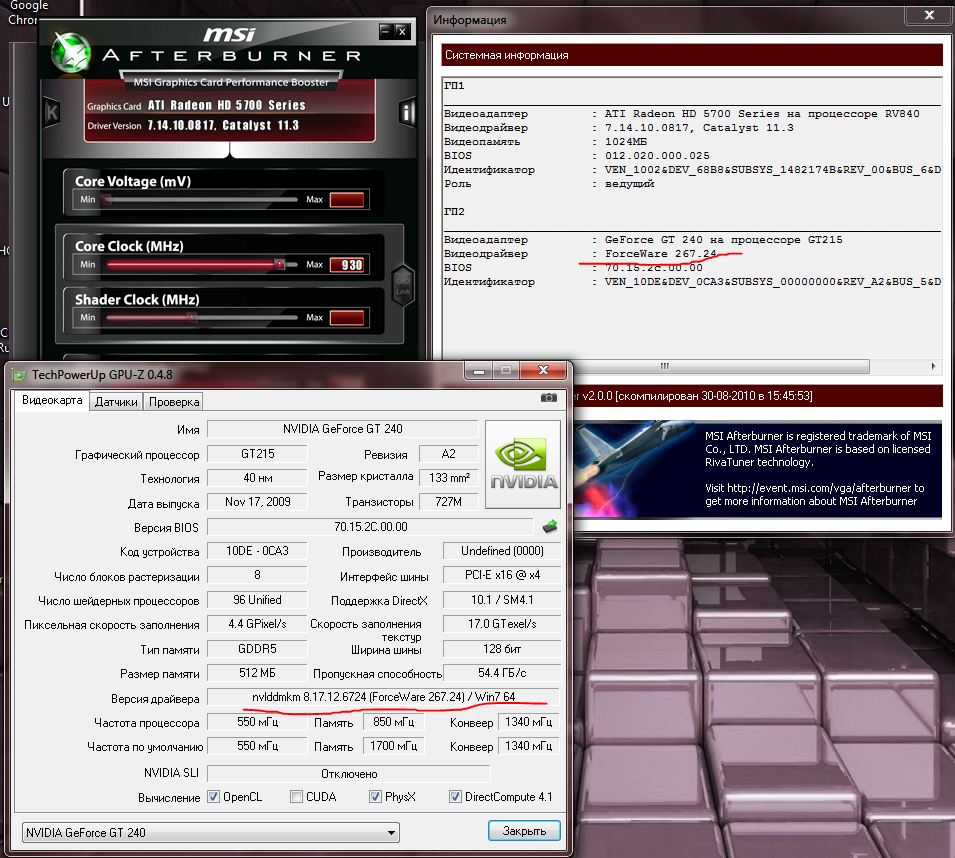Screen dimensions: 955x858
Task: Click the NVIDIA SLI field Отключено
Action: [x=349, y=773]
